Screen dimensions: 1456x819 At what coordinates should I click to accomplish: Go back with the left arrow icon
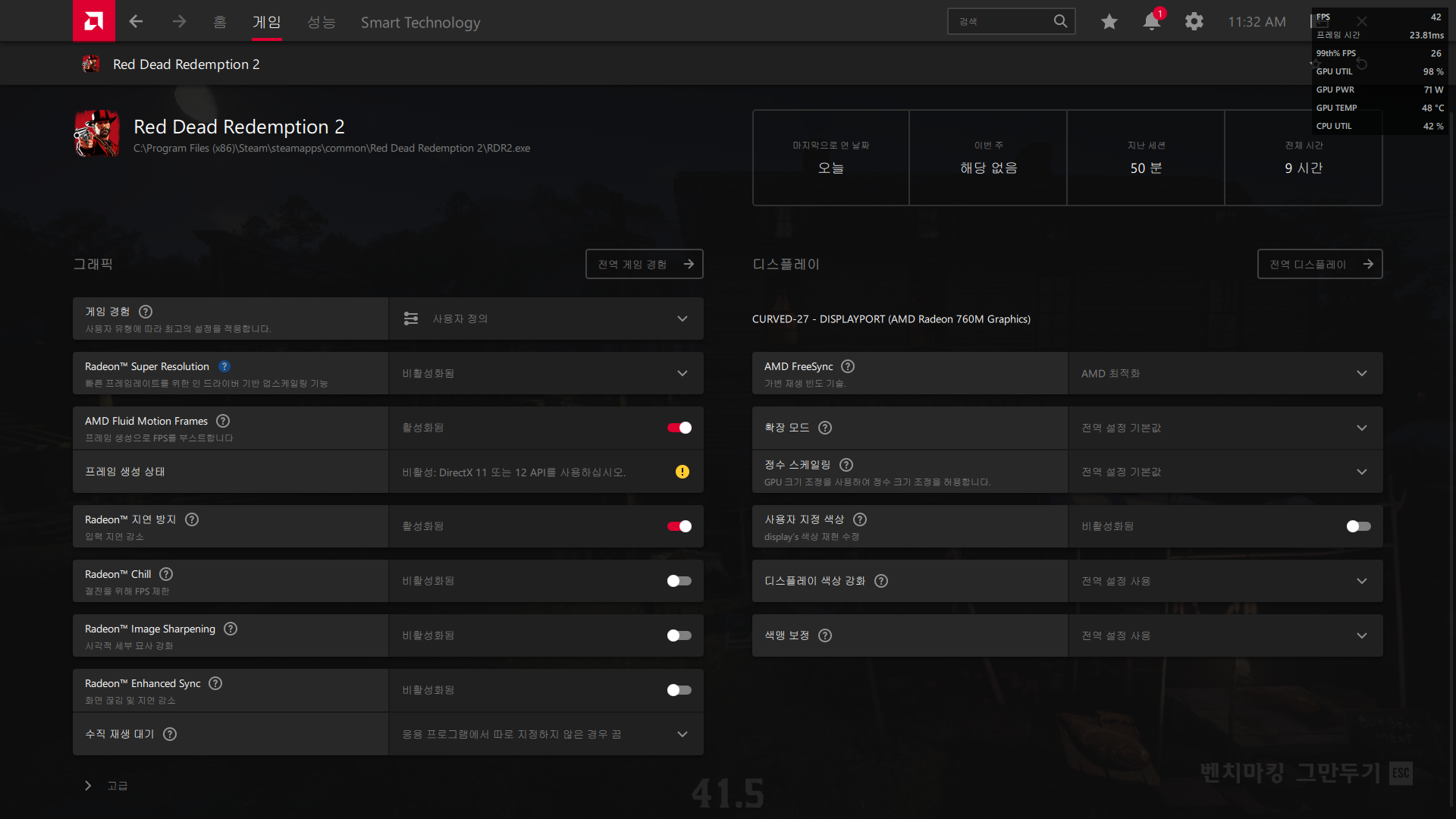click(x=136, y=21)
